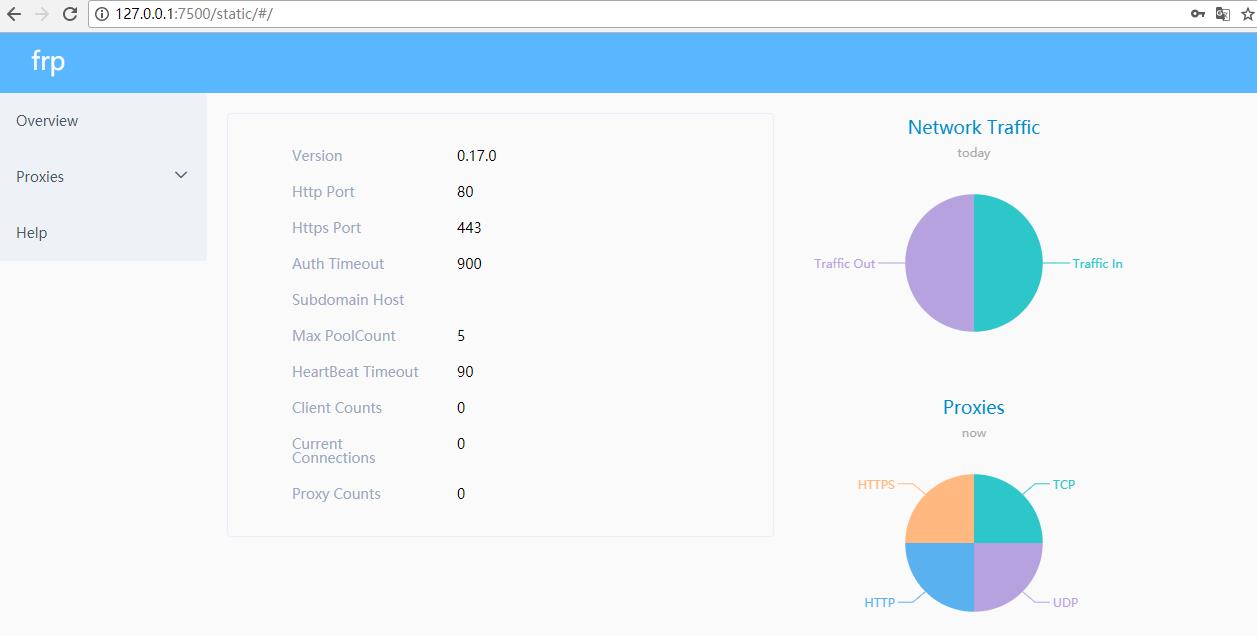Open saved passwords key icon
The width and height of the screenshot is (1257, 636).
(1198, 14)
